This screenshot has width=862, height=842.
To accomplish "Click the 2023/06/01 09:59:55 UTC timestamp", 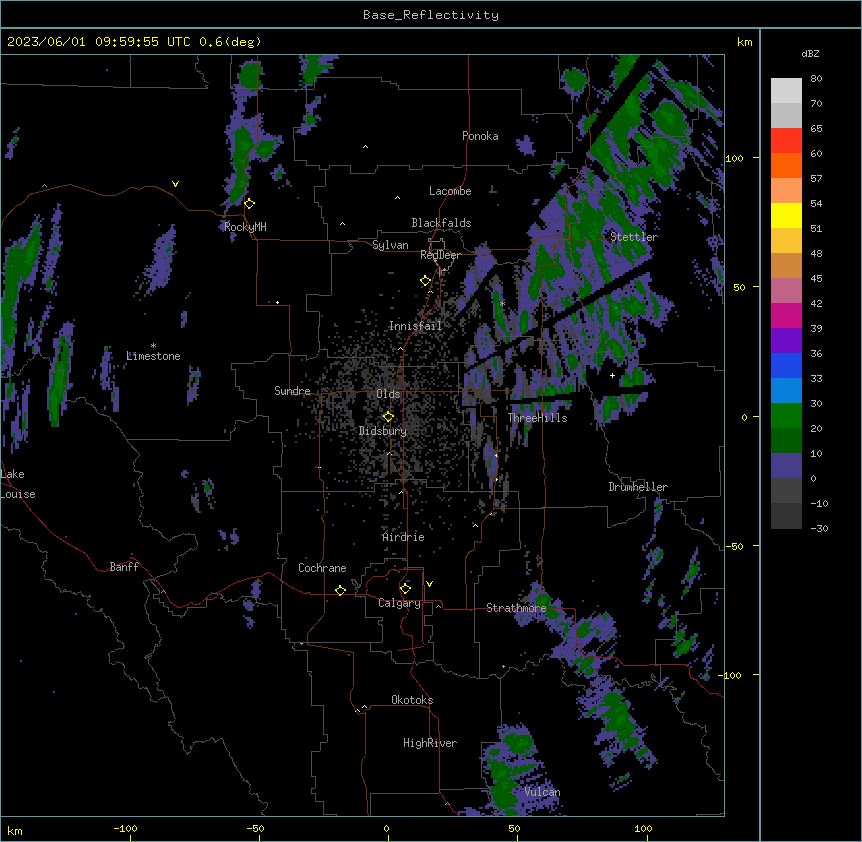I will click(x=99, y=42).
